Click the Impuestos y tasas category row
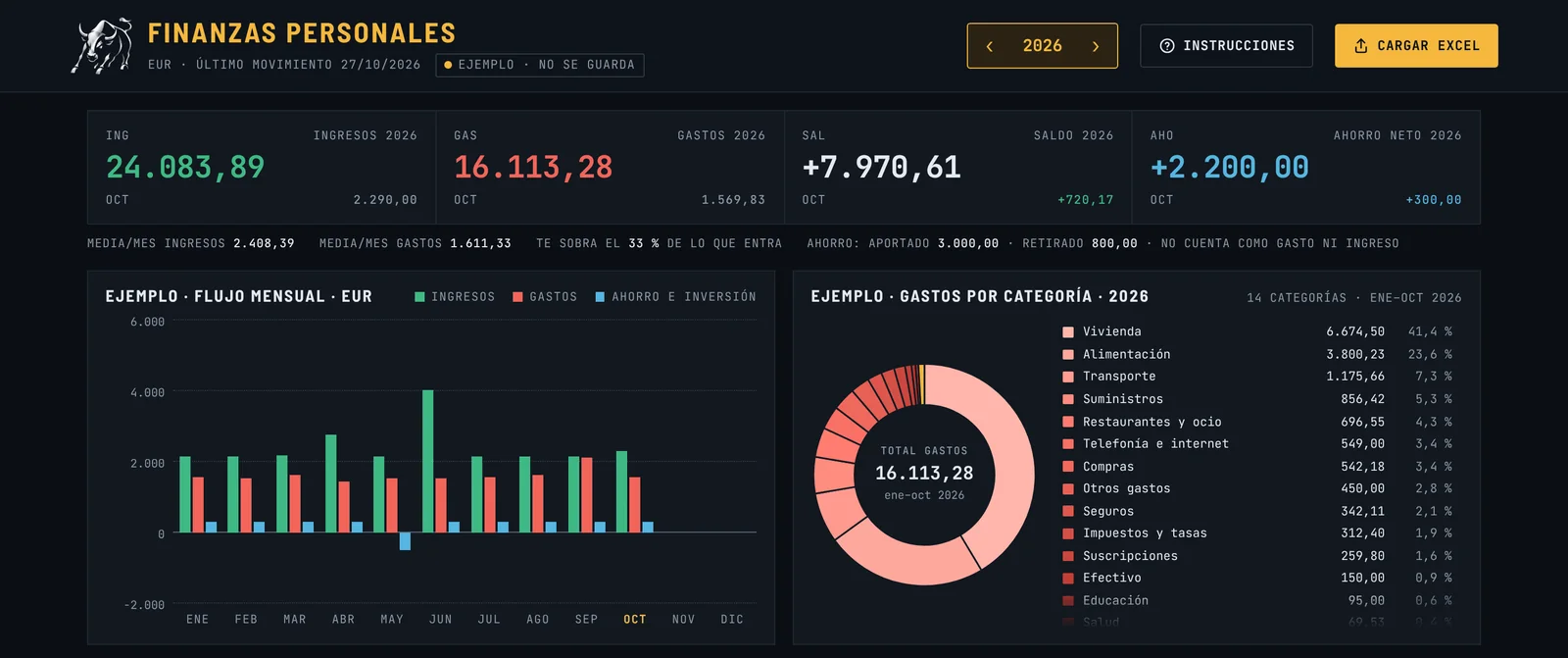The height and width of the screenshot is (658, 1568). 1257,533
